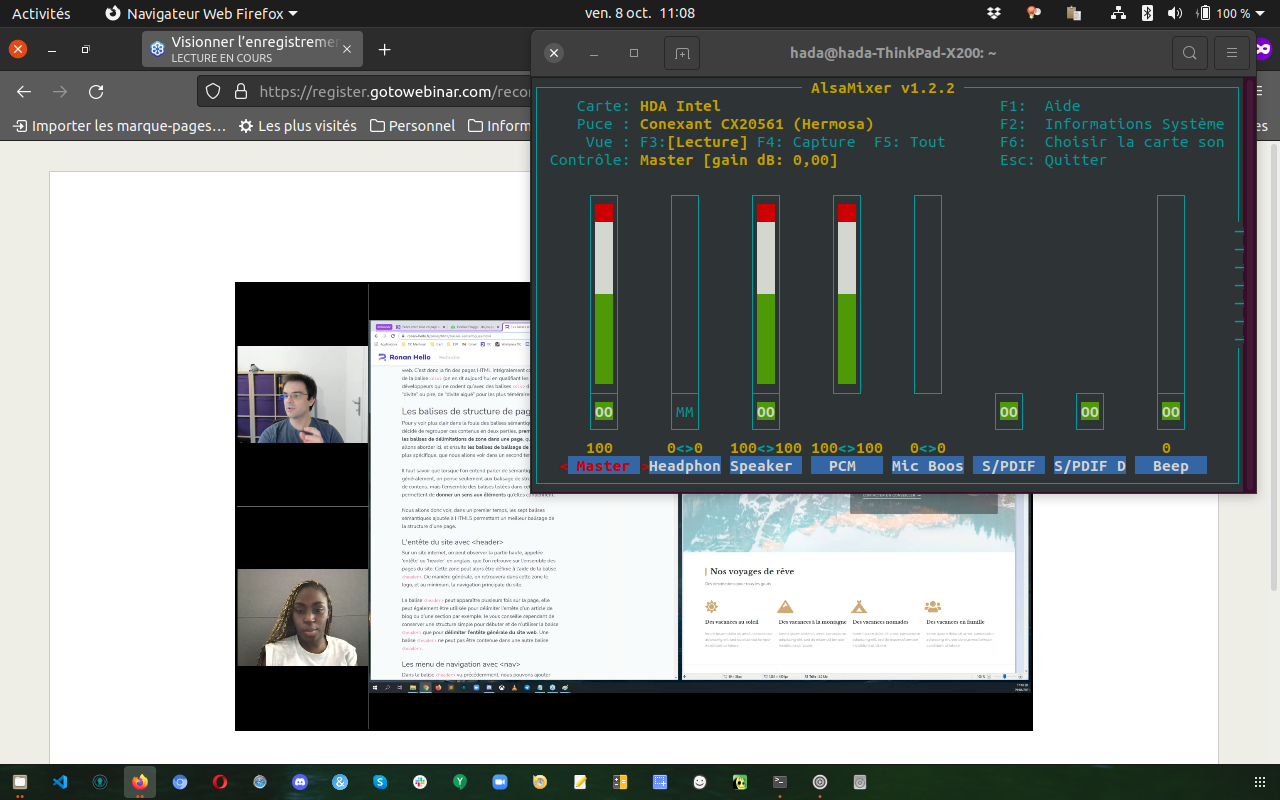Show all applications grid
Viewport: 1280px width, 800px height.
pyautogui.click(x=1259, y=782)
